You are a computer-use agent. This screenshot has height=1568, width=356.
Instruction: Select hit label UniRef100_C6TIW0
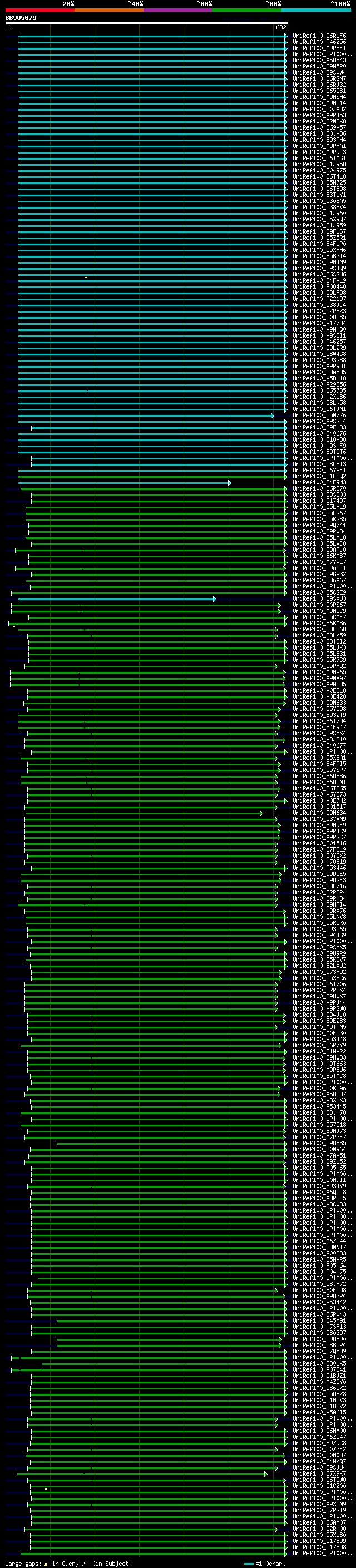tap(319, 1480)
